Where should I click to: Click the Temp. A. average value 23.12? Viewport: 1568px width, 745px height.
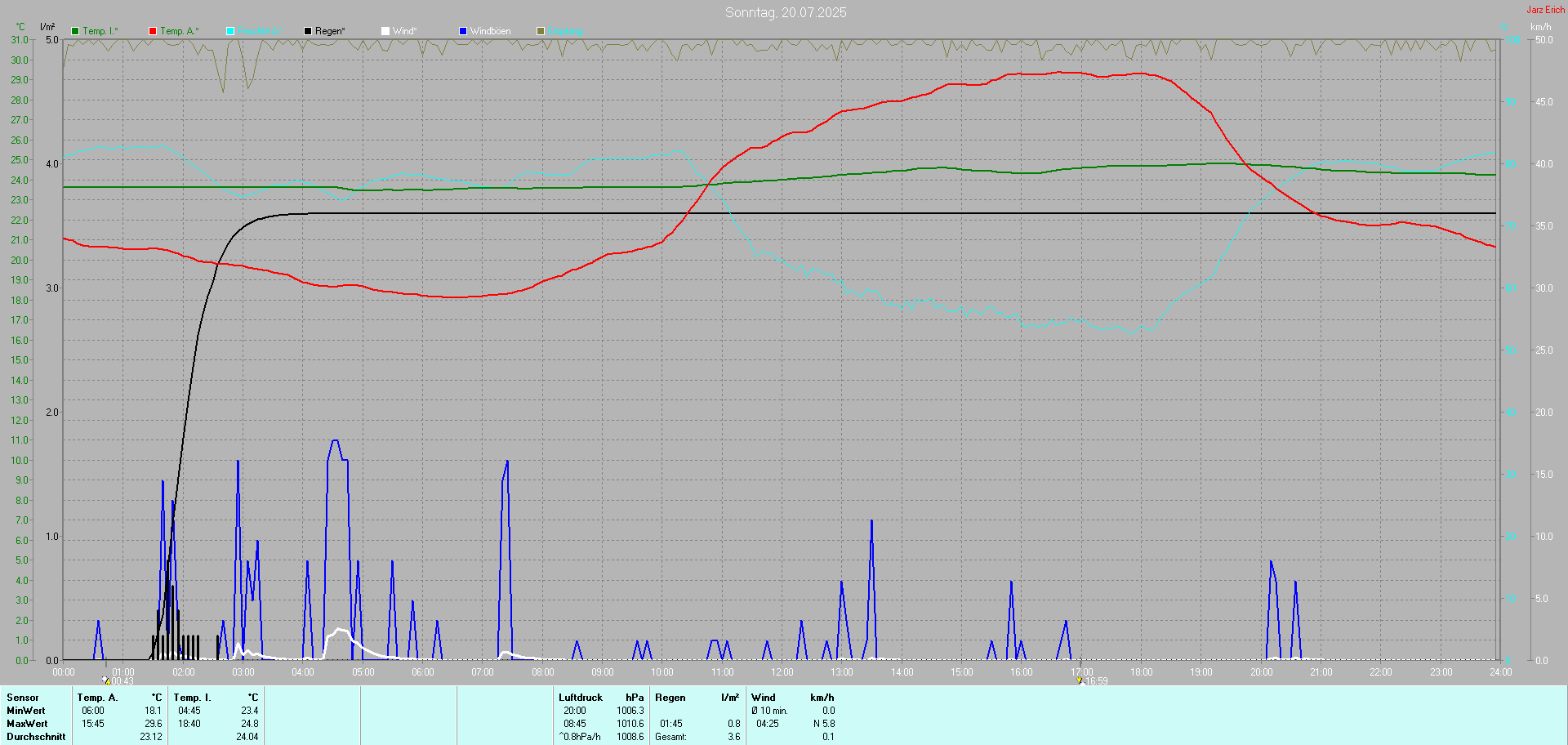point(151,737)
